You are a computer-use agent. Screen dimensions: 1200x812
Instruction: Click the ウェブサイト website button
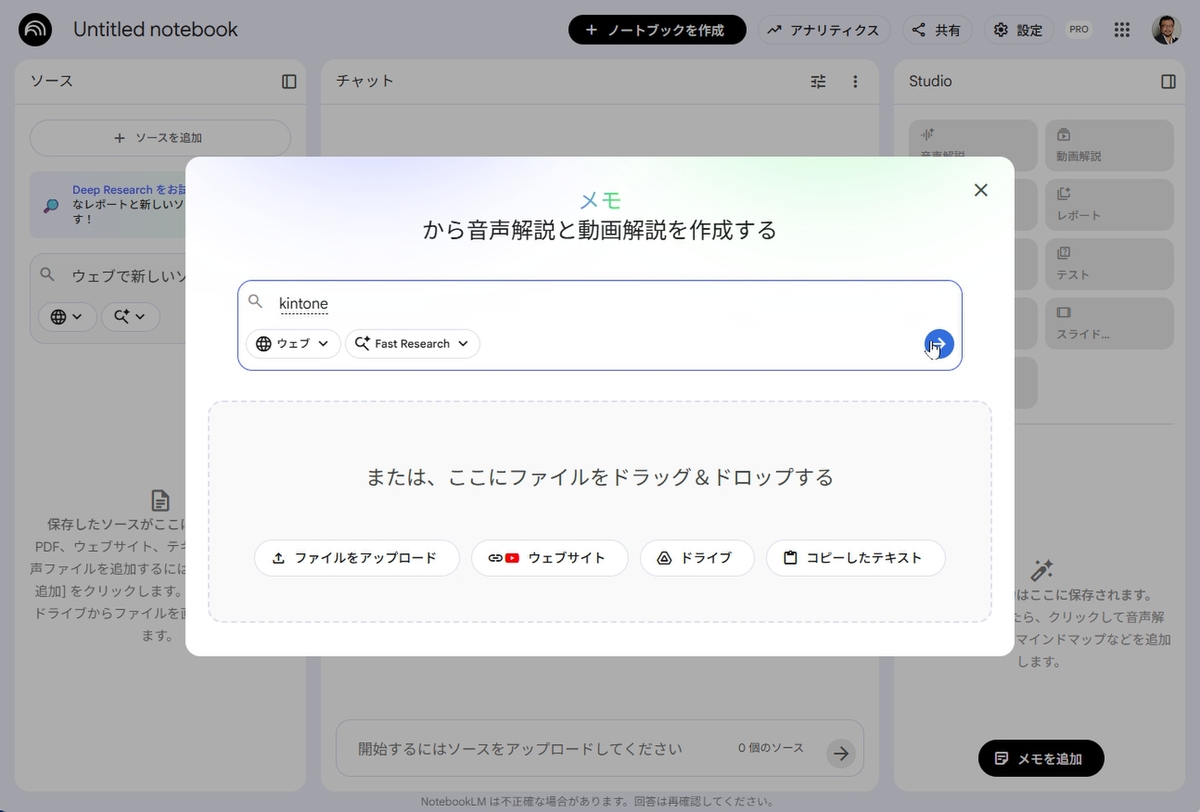pos(549,558)
